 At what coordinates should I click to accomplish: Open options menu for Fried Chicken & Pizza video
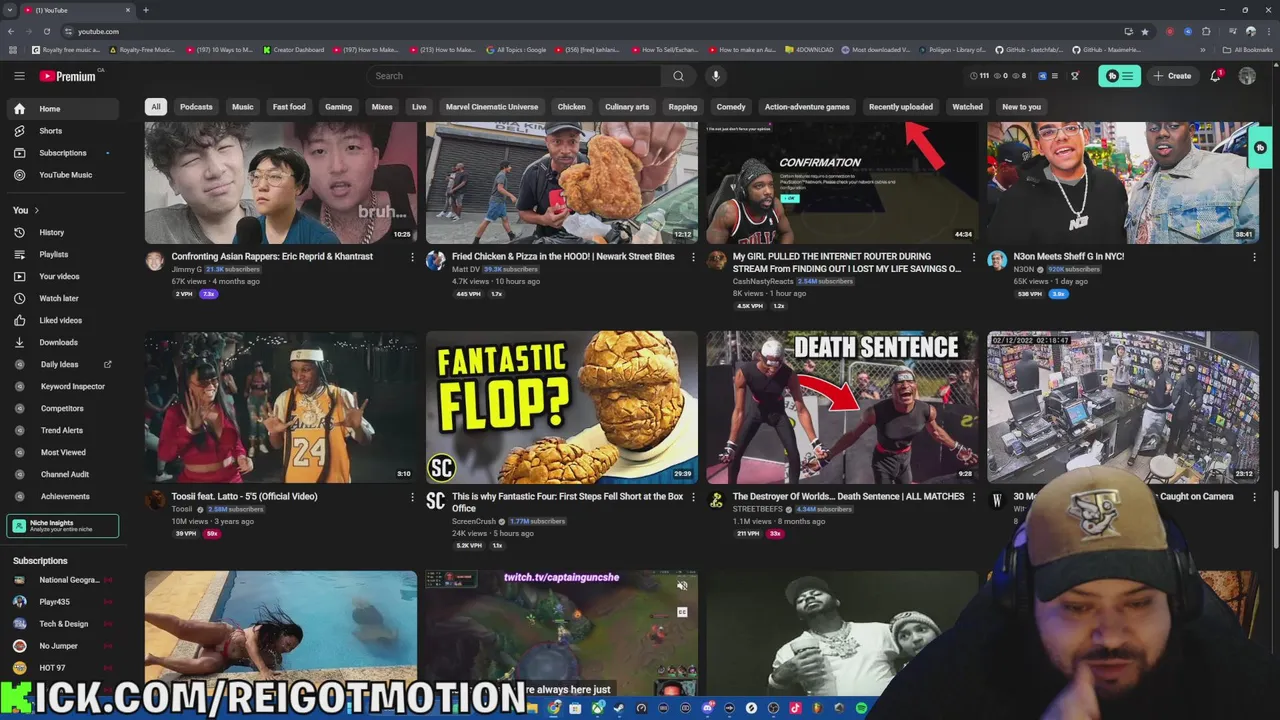point(693,257)
